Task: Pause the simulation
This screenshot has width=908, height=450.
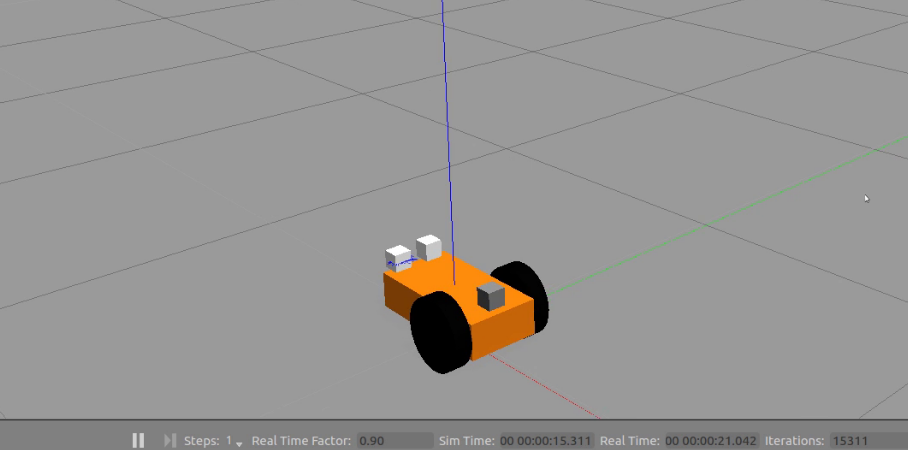Action: tap(138, 440)
